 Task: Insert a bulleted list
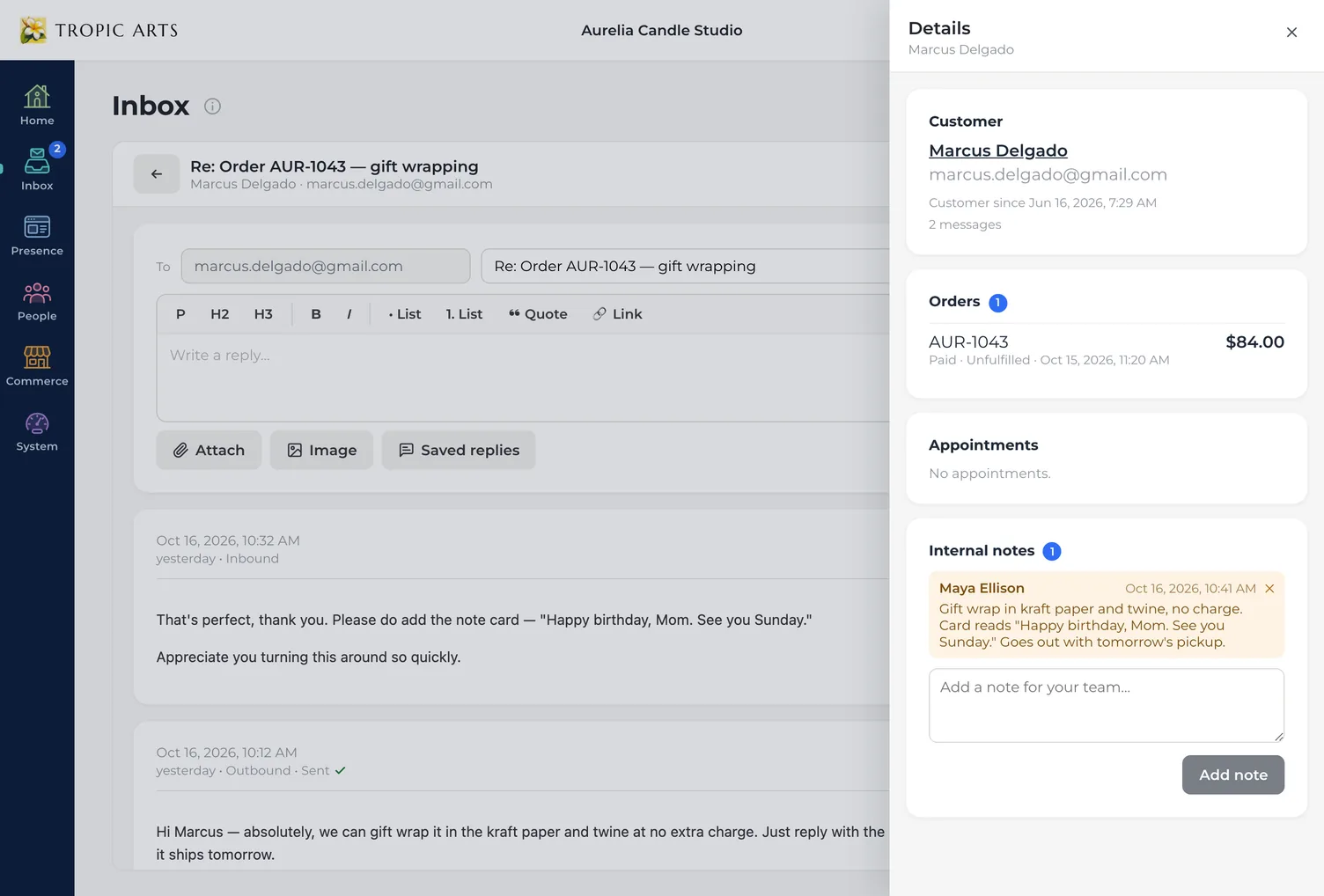[x=405, y=314]
